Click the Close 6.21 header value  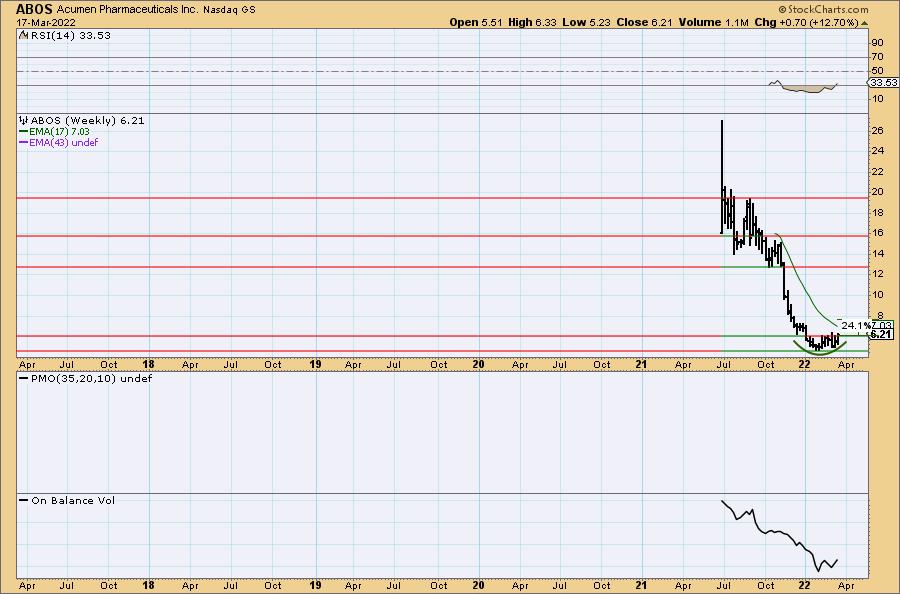click(644, 22)
